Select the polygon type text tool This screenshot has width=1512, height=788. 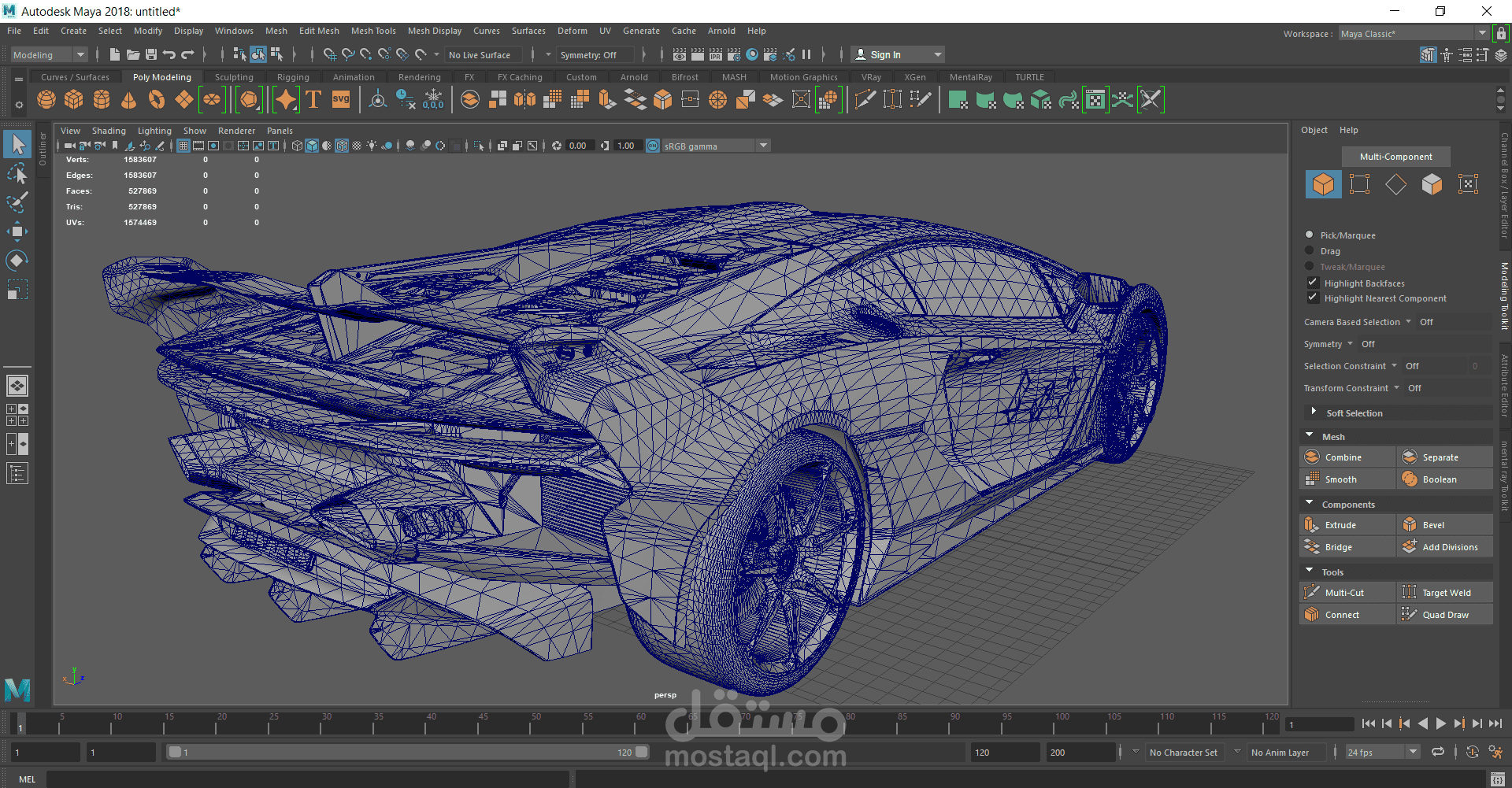[313, 100]
